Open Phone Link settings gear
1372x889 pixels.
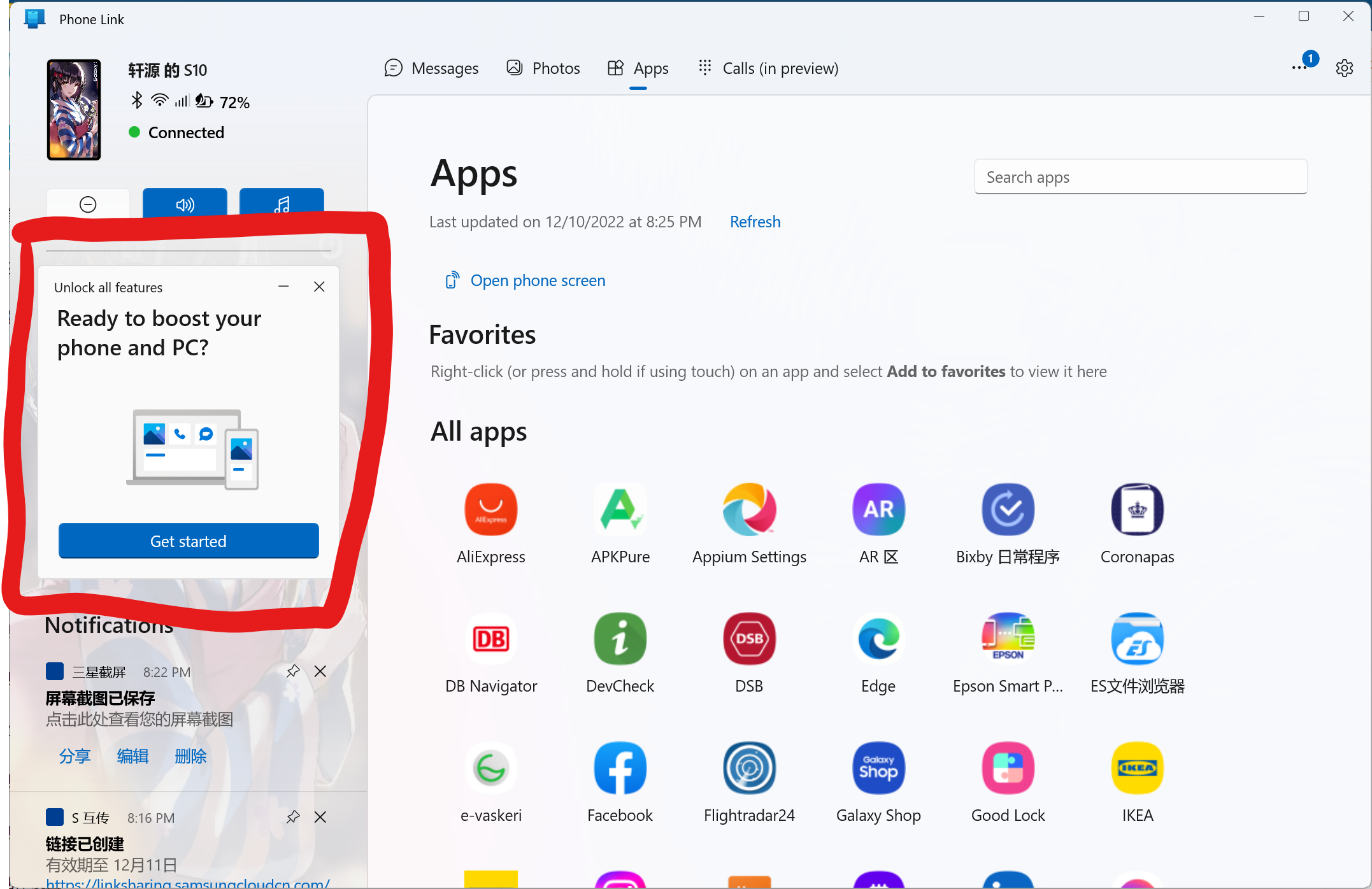1344,68
